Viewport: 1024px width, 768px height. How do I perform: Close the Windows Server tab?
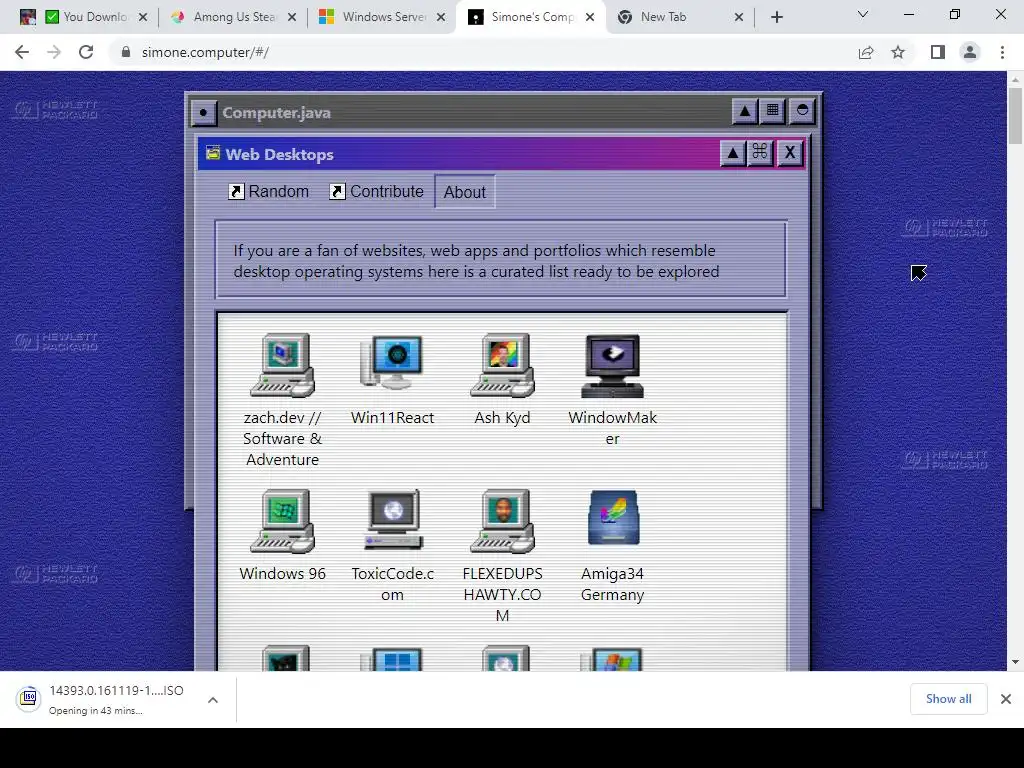(x=441, y=17)
